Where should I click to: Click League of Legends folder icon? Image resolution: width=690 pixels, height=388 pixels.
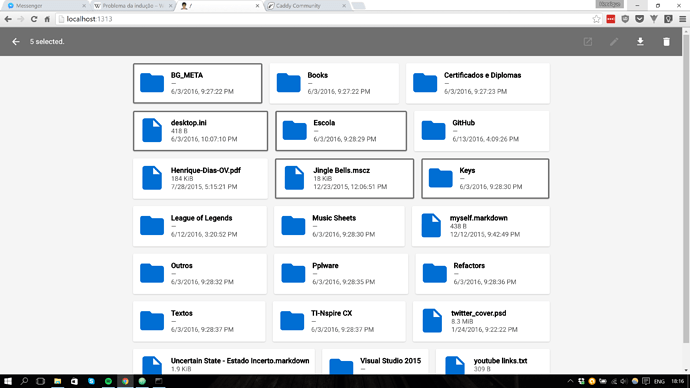(x=152, y=225)
